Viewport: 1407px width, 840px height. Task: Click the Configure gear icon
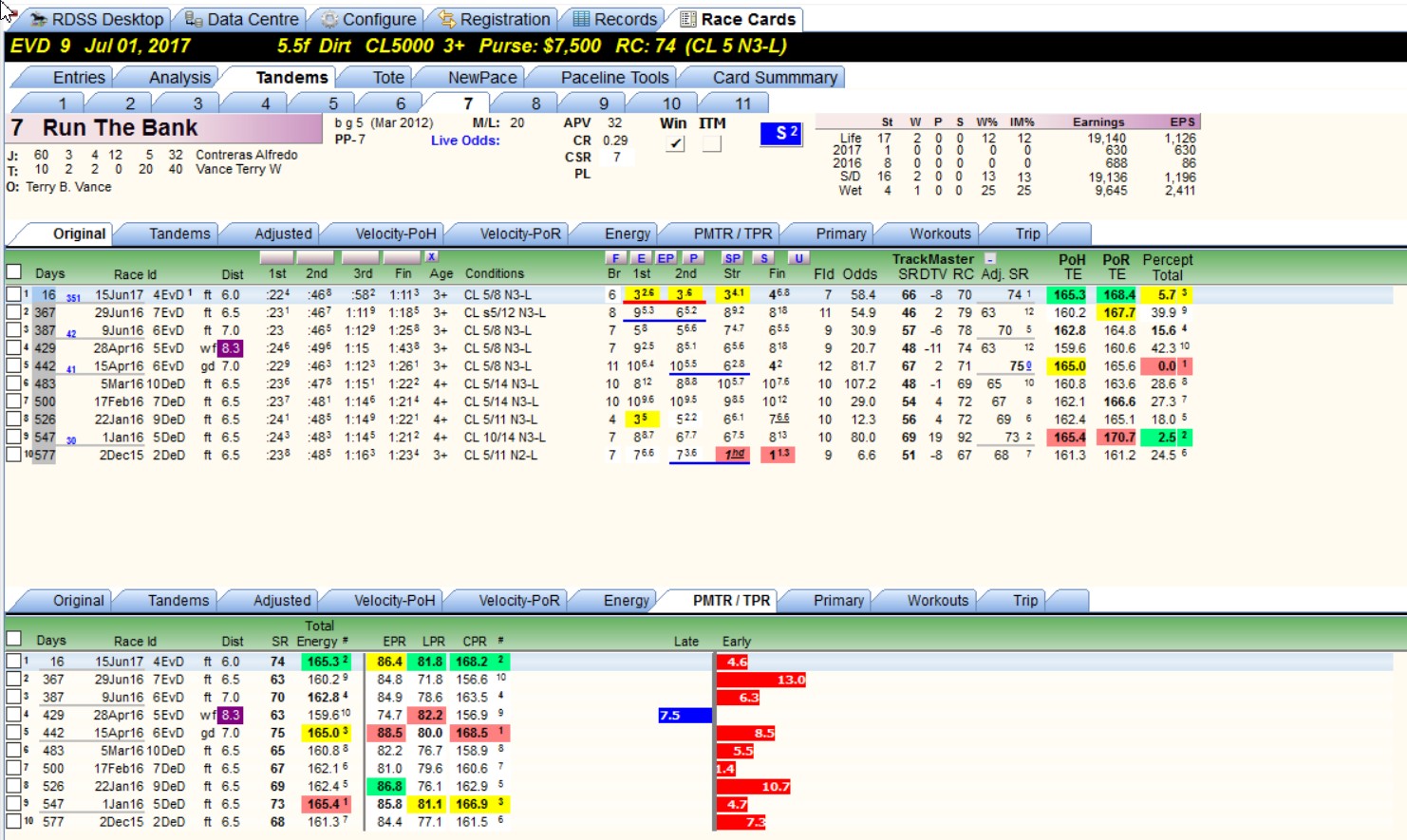click(x=329, y=19)
